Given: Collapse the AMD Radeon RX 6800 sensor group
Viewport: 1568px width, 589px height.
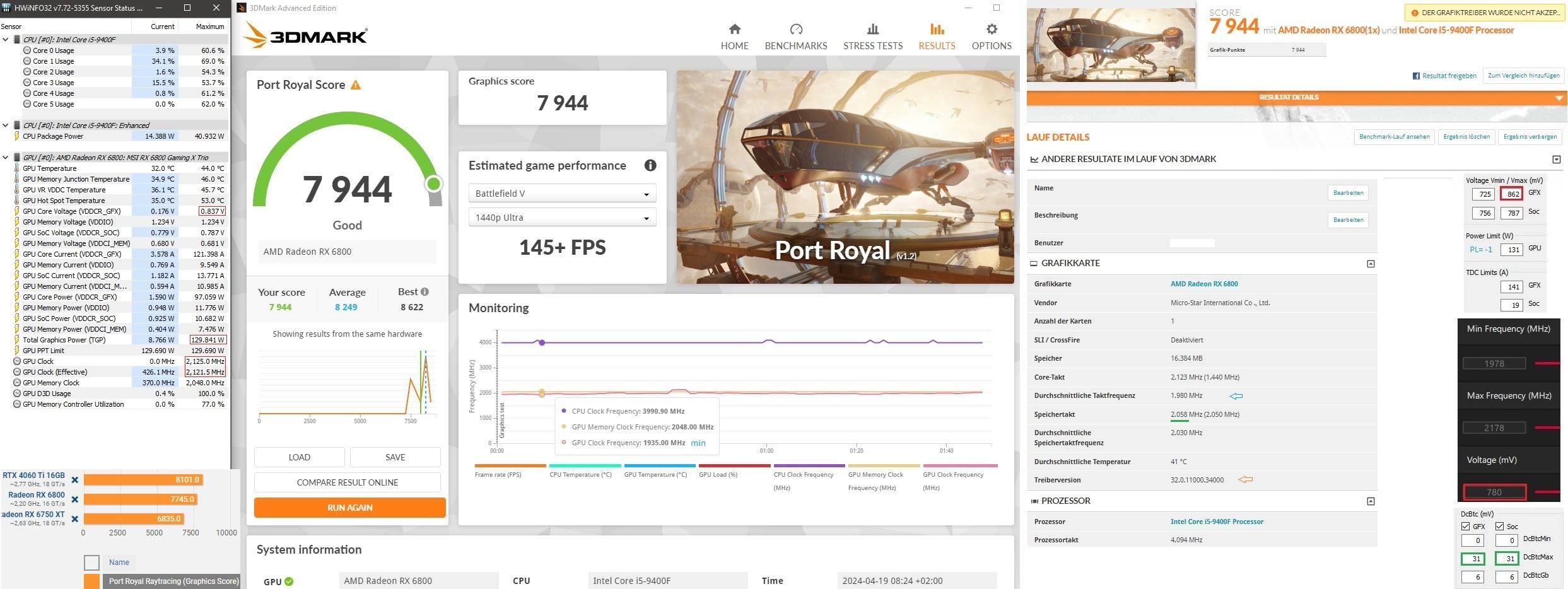Looking at the screenshot, I should (x=6, y=158).
